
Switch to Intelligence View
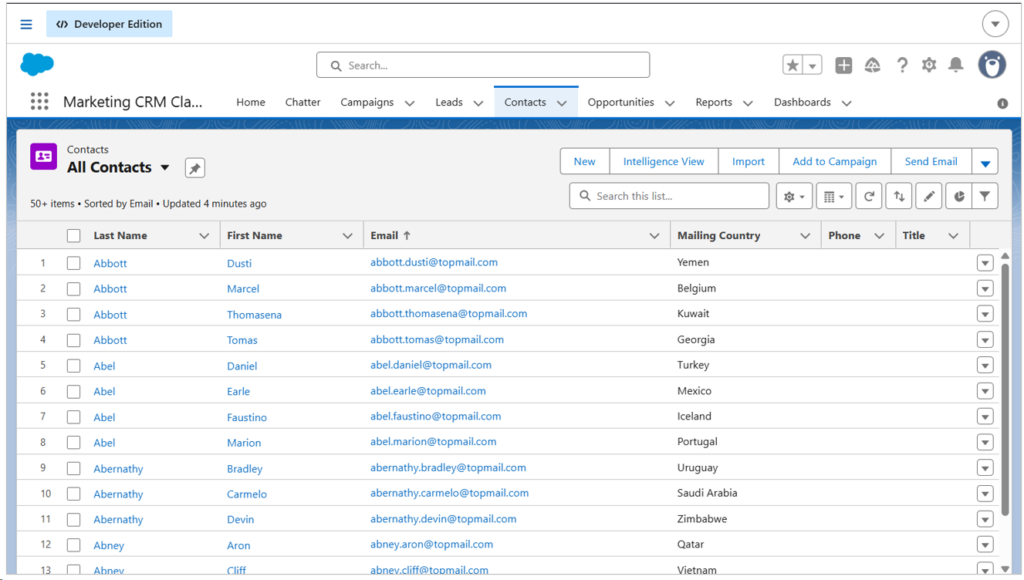click(x=664, y=162)
